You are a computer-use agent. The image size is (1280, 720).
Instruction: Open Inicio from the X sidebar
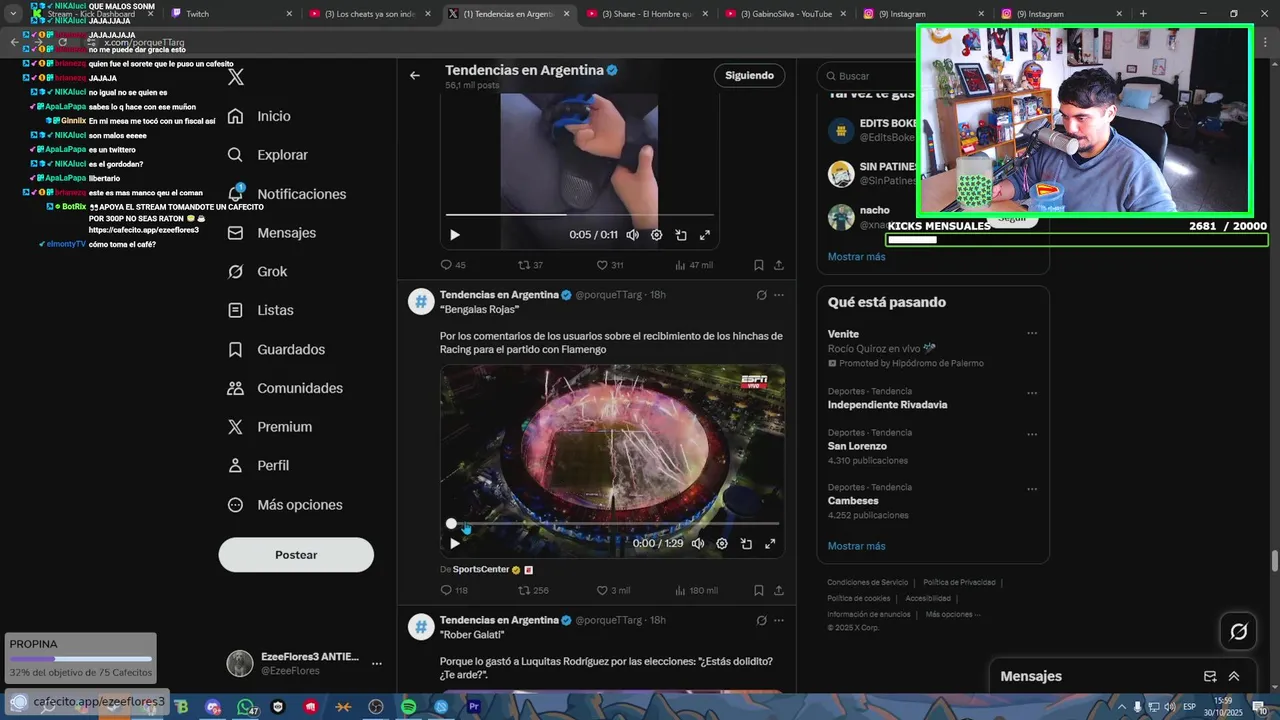tap(259, 116)
